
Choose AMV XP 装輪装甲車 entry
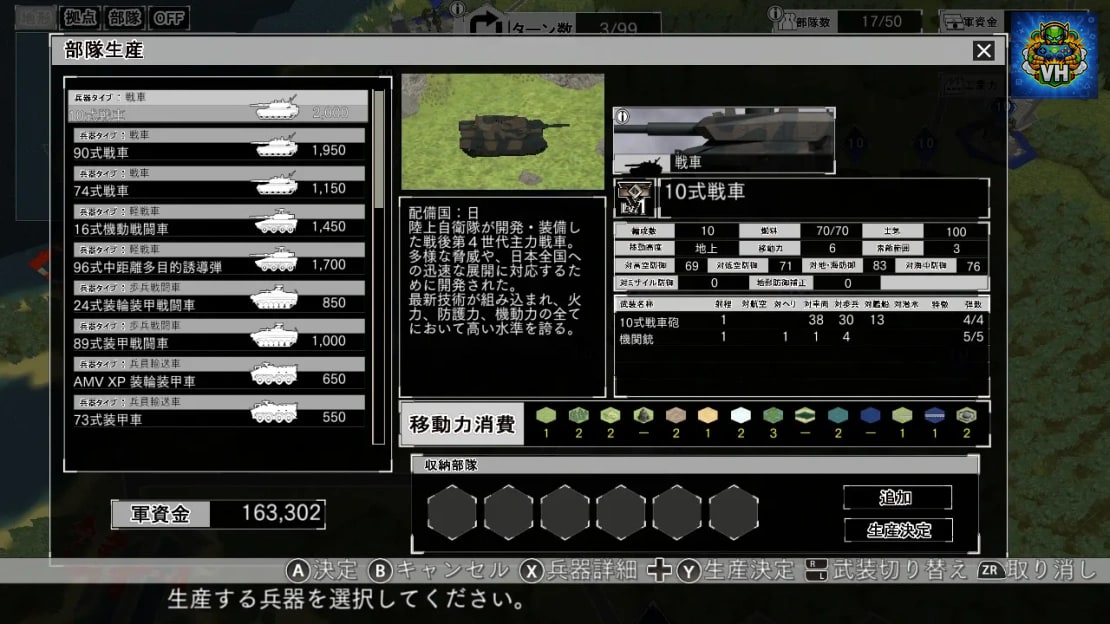[218, 373]
